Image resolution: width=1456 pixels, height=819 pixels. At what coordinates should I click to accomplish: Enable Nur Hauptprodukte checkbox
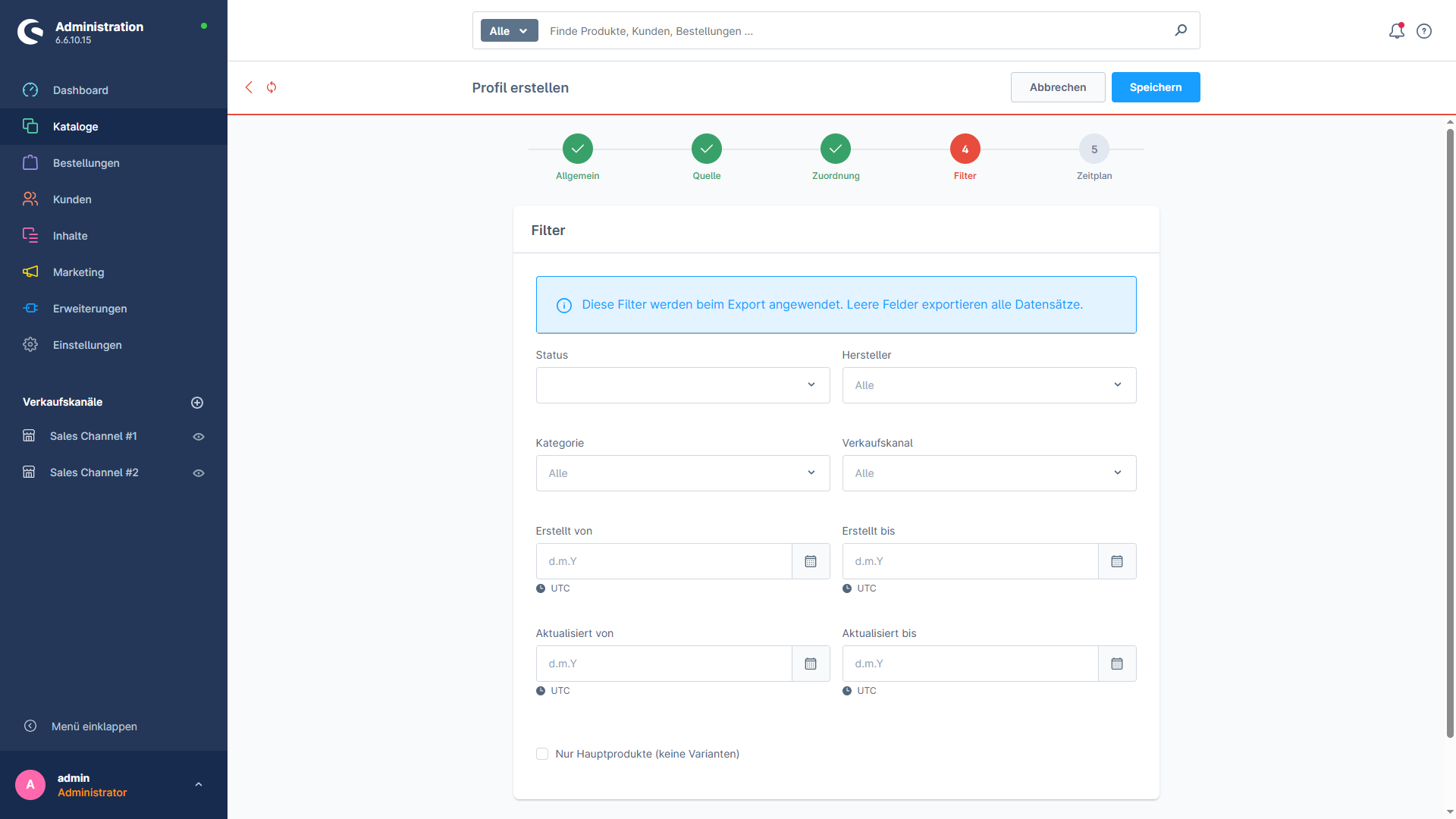(x=542, y=754)
